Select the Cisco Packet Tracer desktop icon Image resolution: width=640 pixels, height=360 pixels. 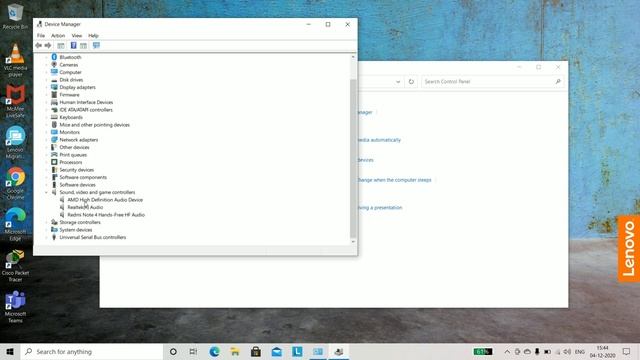pyautogui.click(x=16, y=265)
